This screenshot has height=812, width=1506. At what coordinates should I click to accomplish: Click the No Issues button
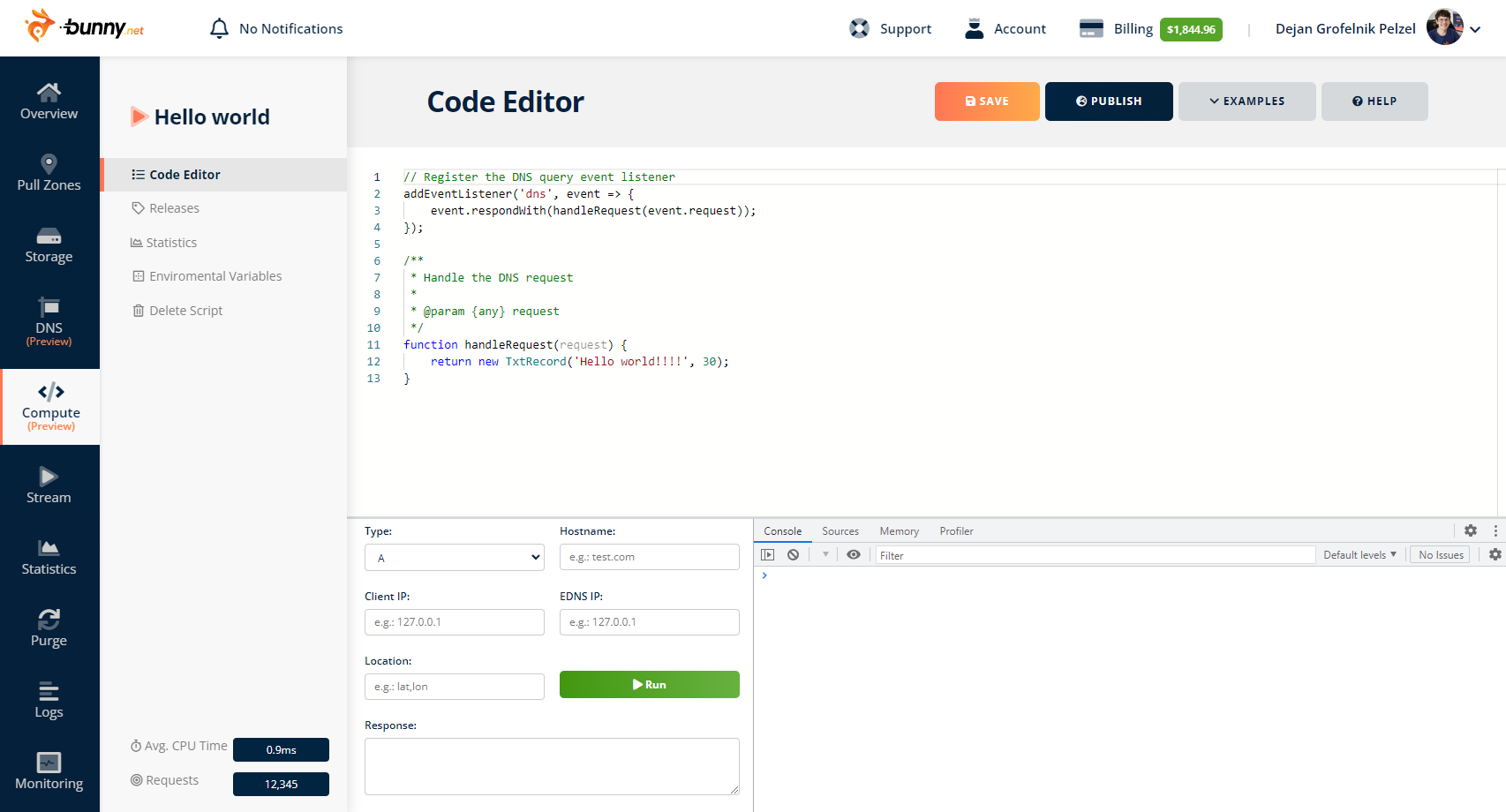1441,554
